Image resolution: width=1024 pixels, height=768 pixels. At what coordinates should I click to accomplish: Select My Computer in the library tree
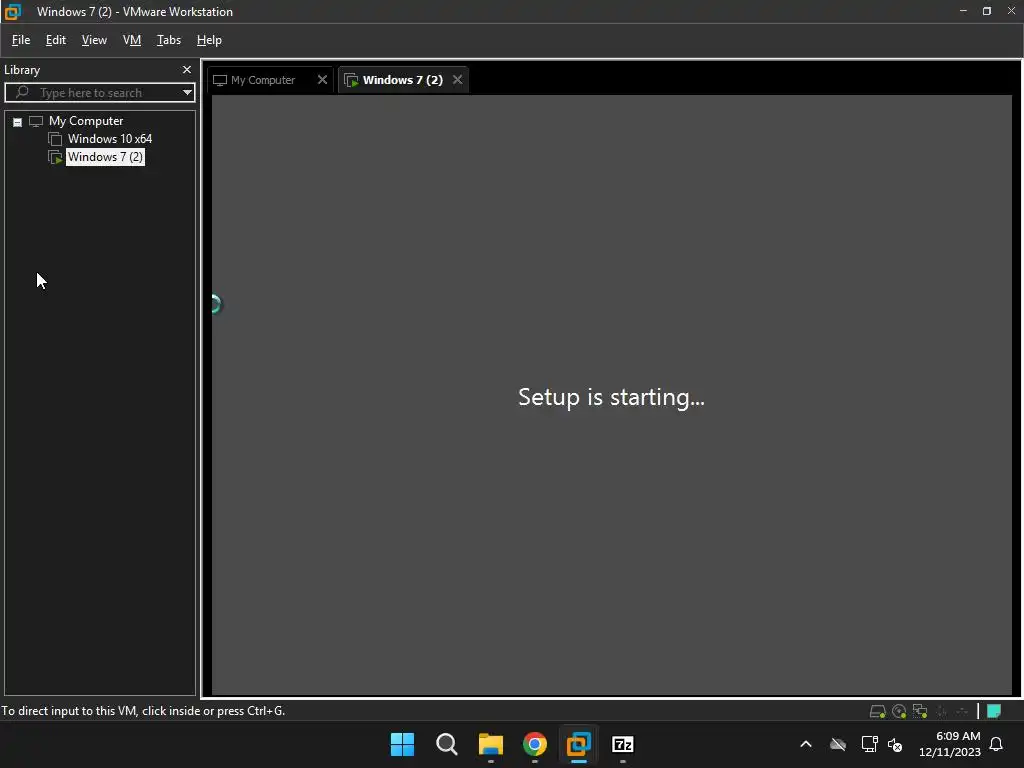click(86, 121)
